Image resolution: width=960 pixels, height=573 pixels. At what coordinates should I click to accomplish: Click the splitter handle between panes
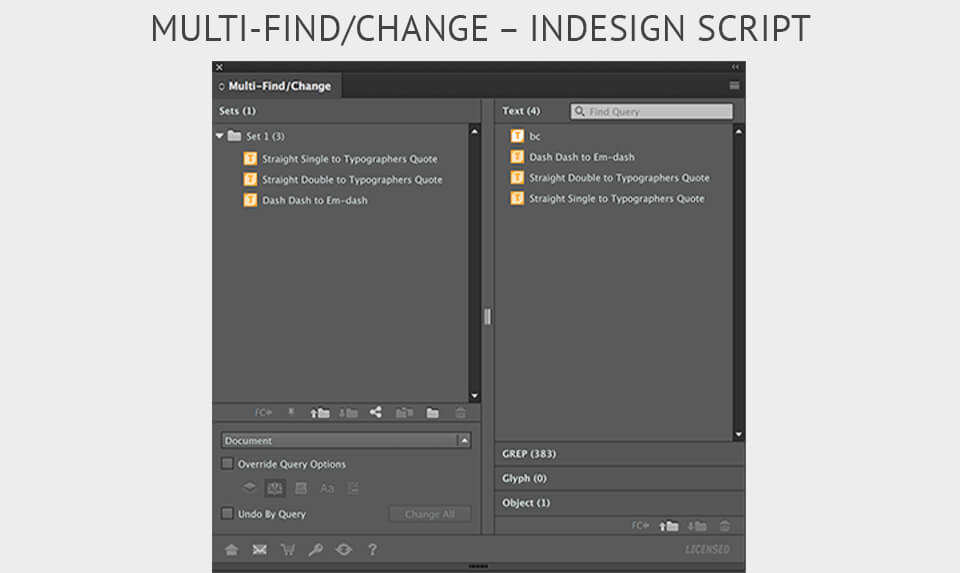pos(487,316)
